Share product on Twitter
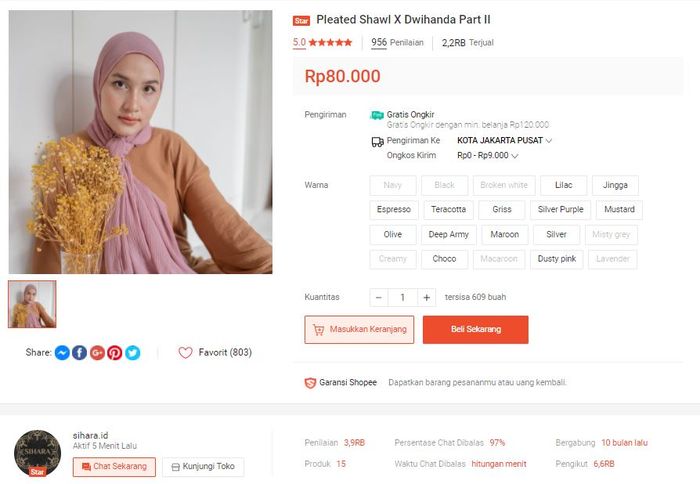The image size is (700, 484). tap(132, 353)
